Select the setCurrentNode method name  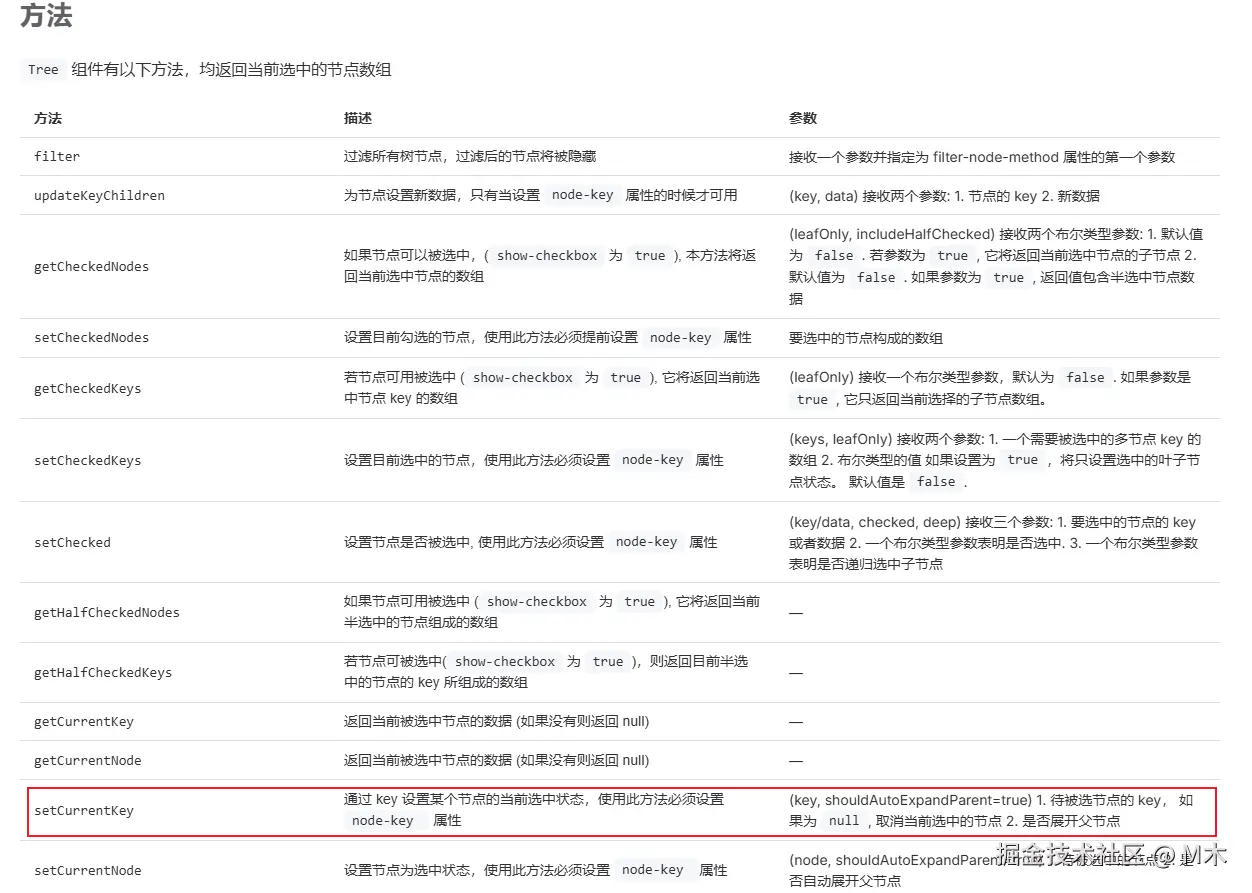(88, 871)
